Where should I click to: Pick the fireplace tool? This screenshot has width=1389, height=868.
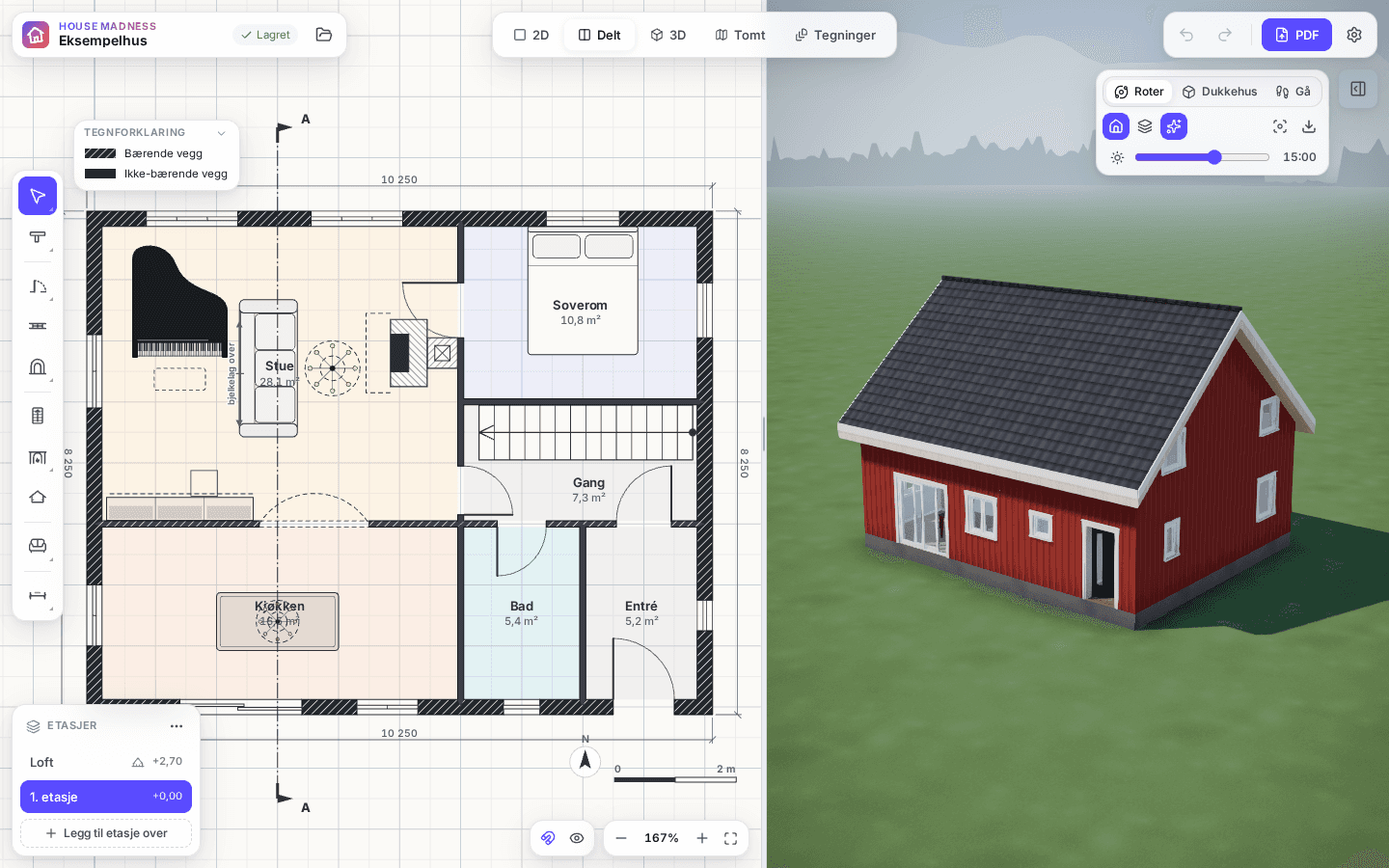coord(38,457)
